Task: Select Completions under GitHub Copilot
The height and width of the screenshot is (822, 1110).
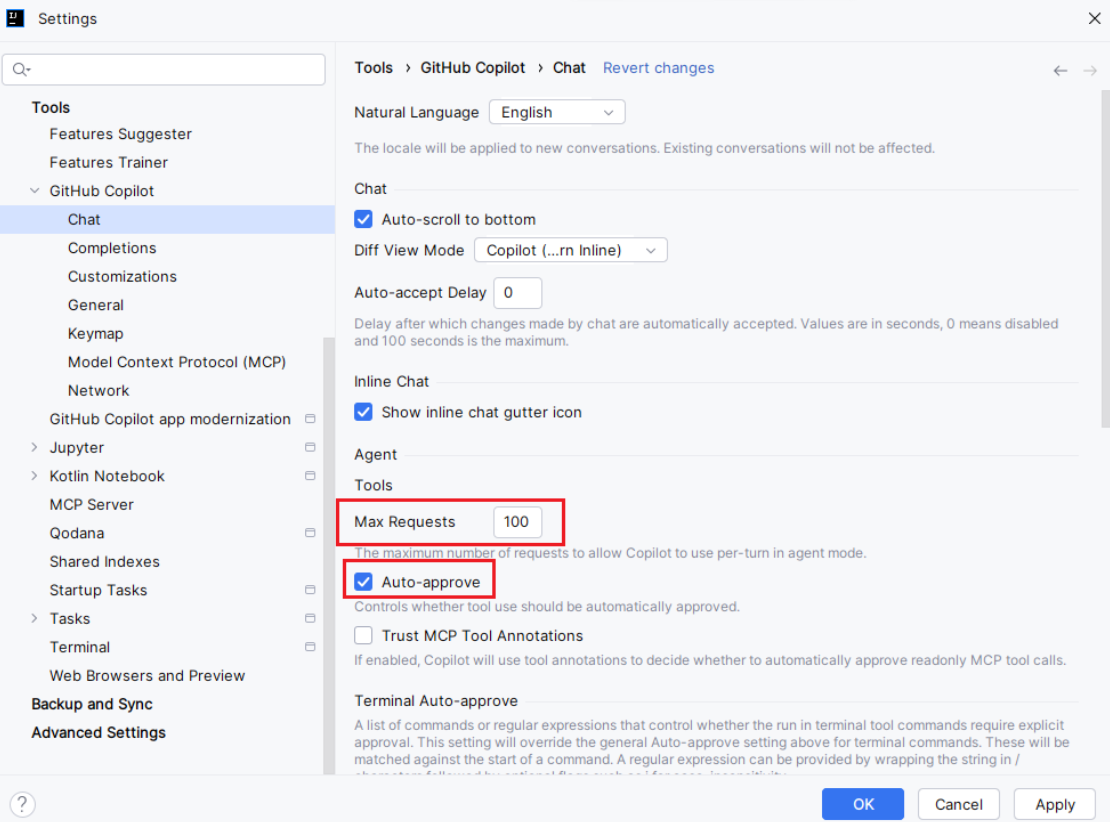Action: point(112,248)
